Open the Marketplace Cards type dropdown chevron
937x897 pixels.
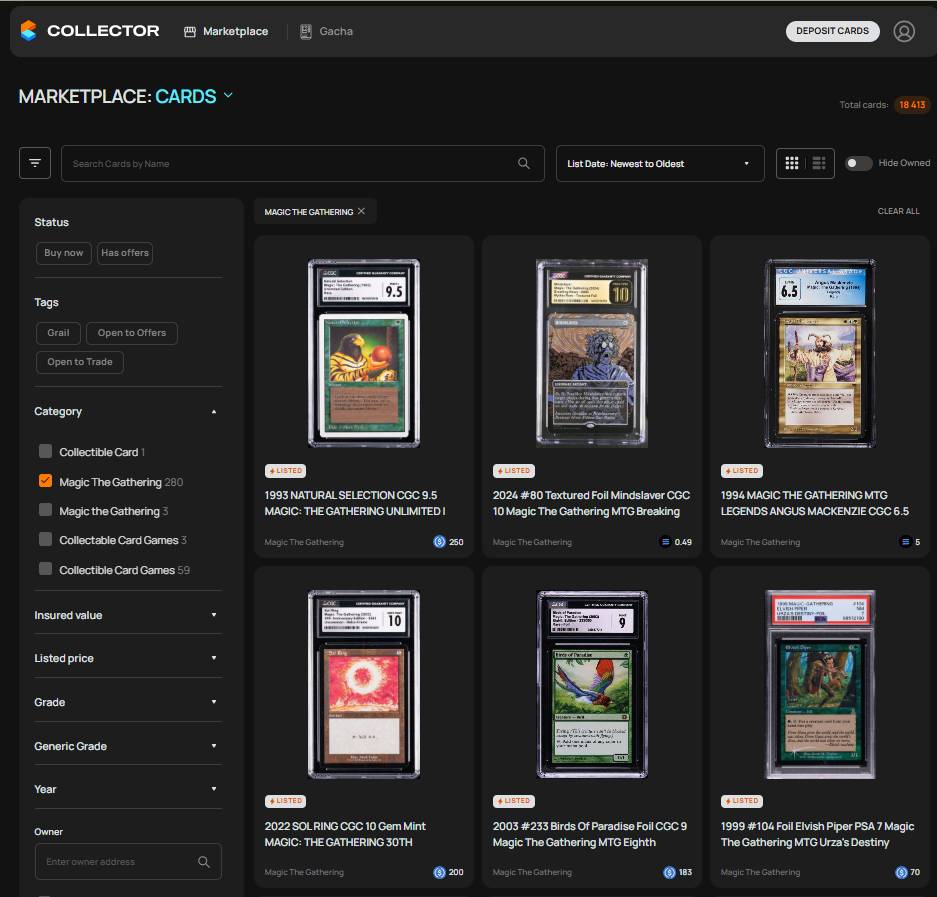point(228,95)
